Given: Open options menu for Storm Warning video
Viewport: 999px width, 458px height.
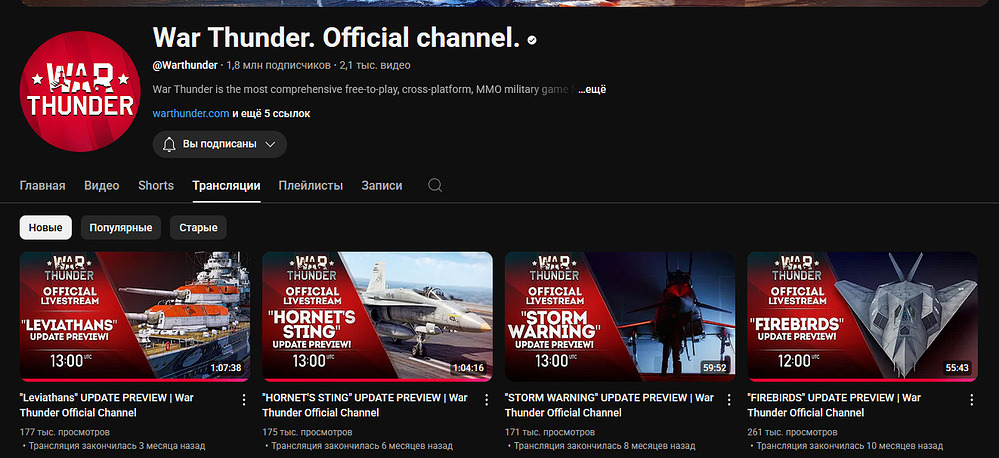Looking at the screenshot, I should pyautogui.click(x=729, y=400).
